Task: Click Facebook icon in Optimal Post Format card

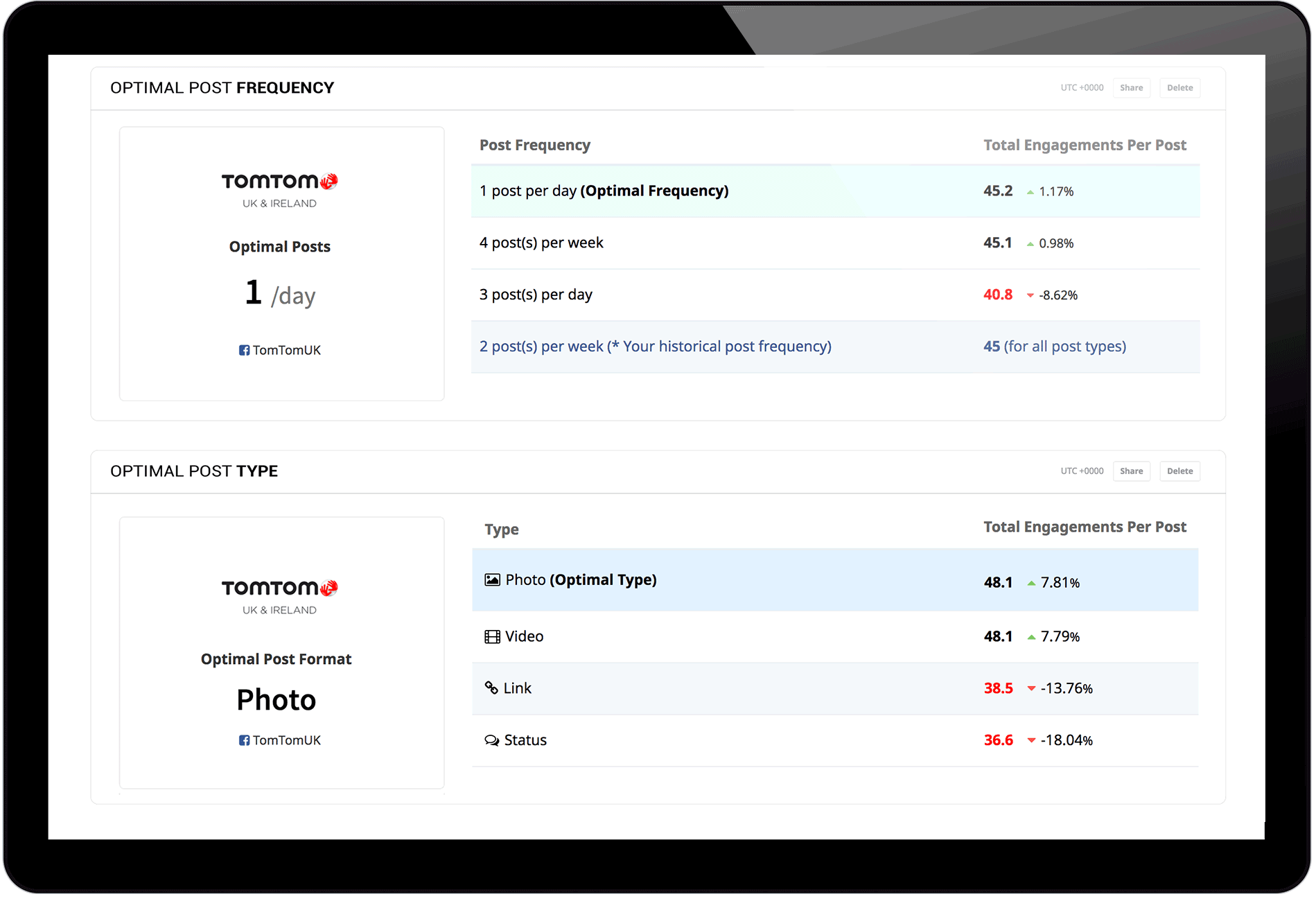Action: click(x=244, y=741)
